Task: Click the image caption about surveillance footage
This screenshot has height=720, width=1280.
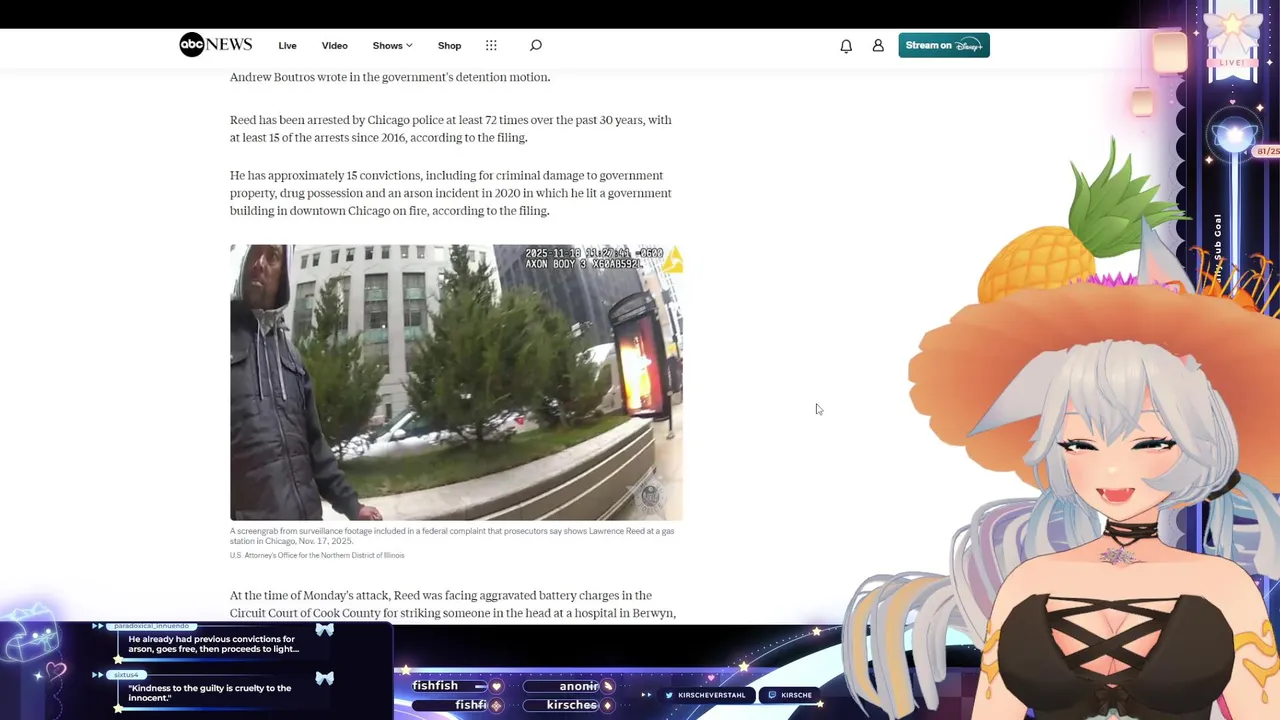Action: [452, 536]
